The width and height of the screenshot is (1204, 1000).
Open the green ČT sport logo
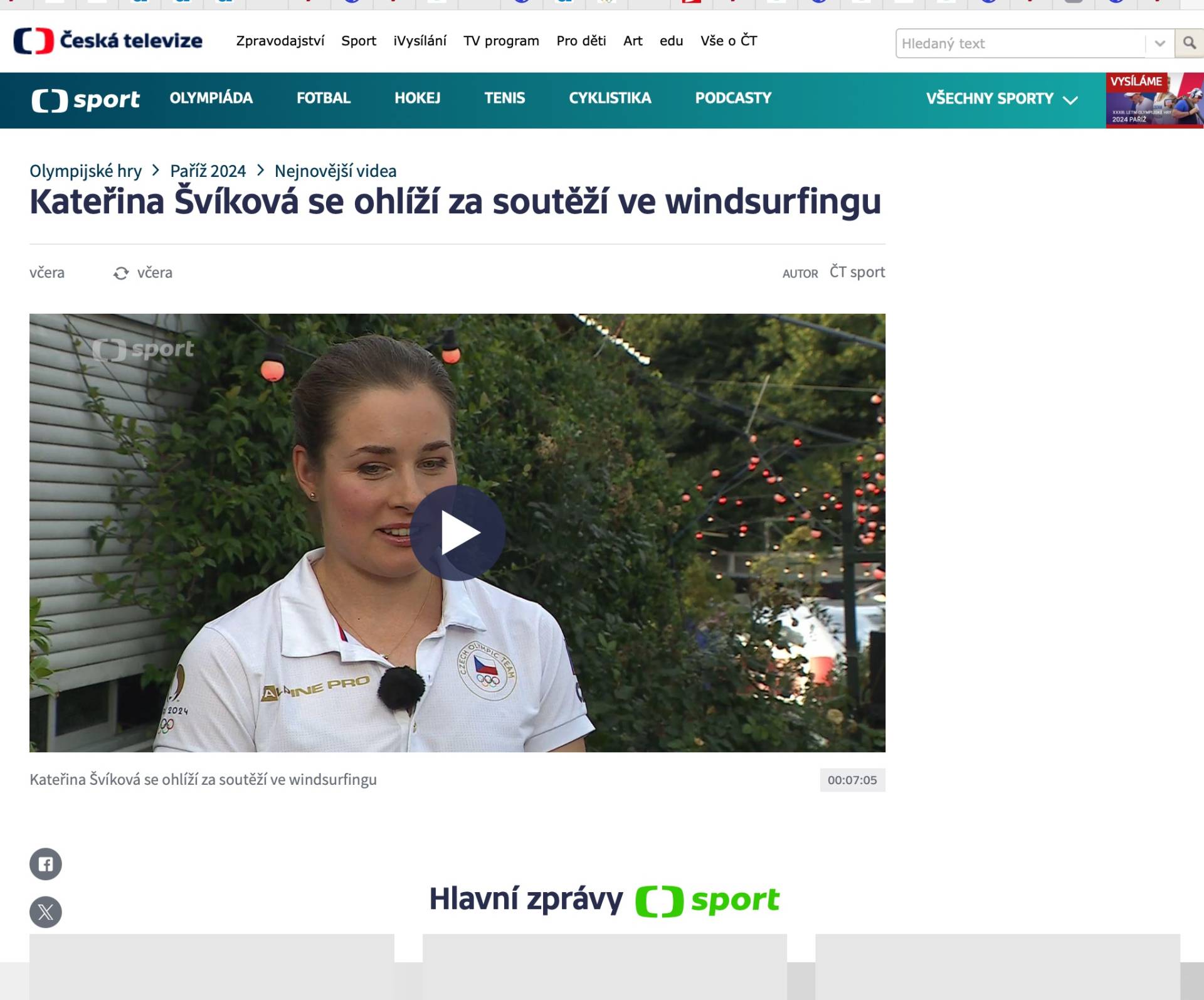pyautogui.click(x=707, y=900)
